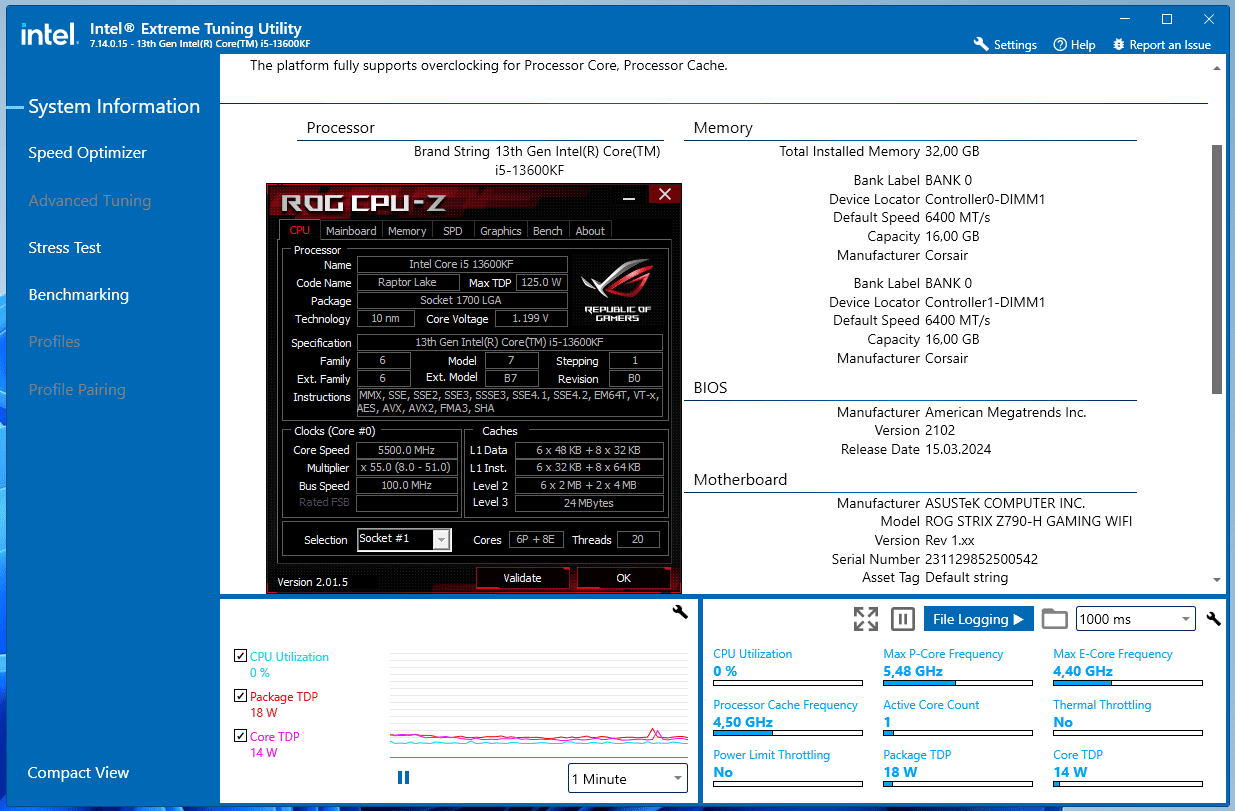The width and height of the screenshot is (1235, 811).
Task: Open the logging folder icon
Action: pyautogui.click(x=1054, y=619)
